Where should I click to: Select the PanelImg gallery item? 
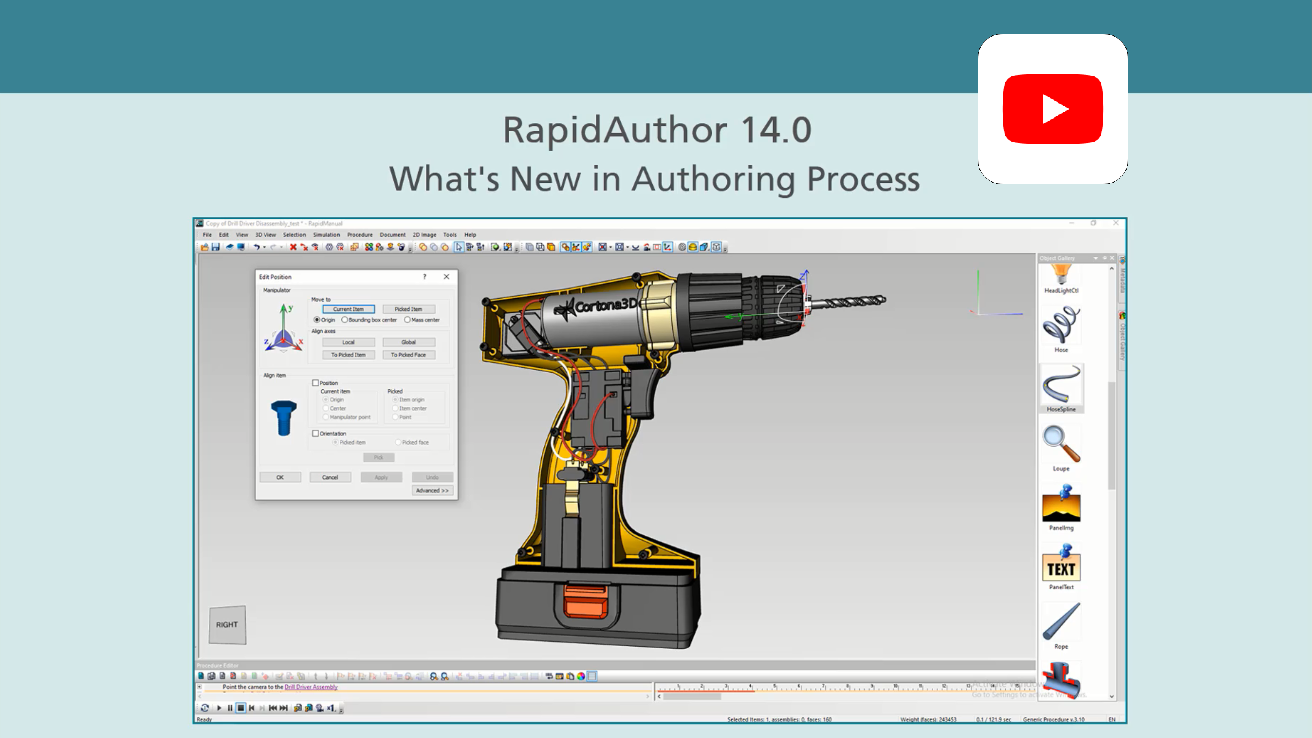tap(1061, 505)
